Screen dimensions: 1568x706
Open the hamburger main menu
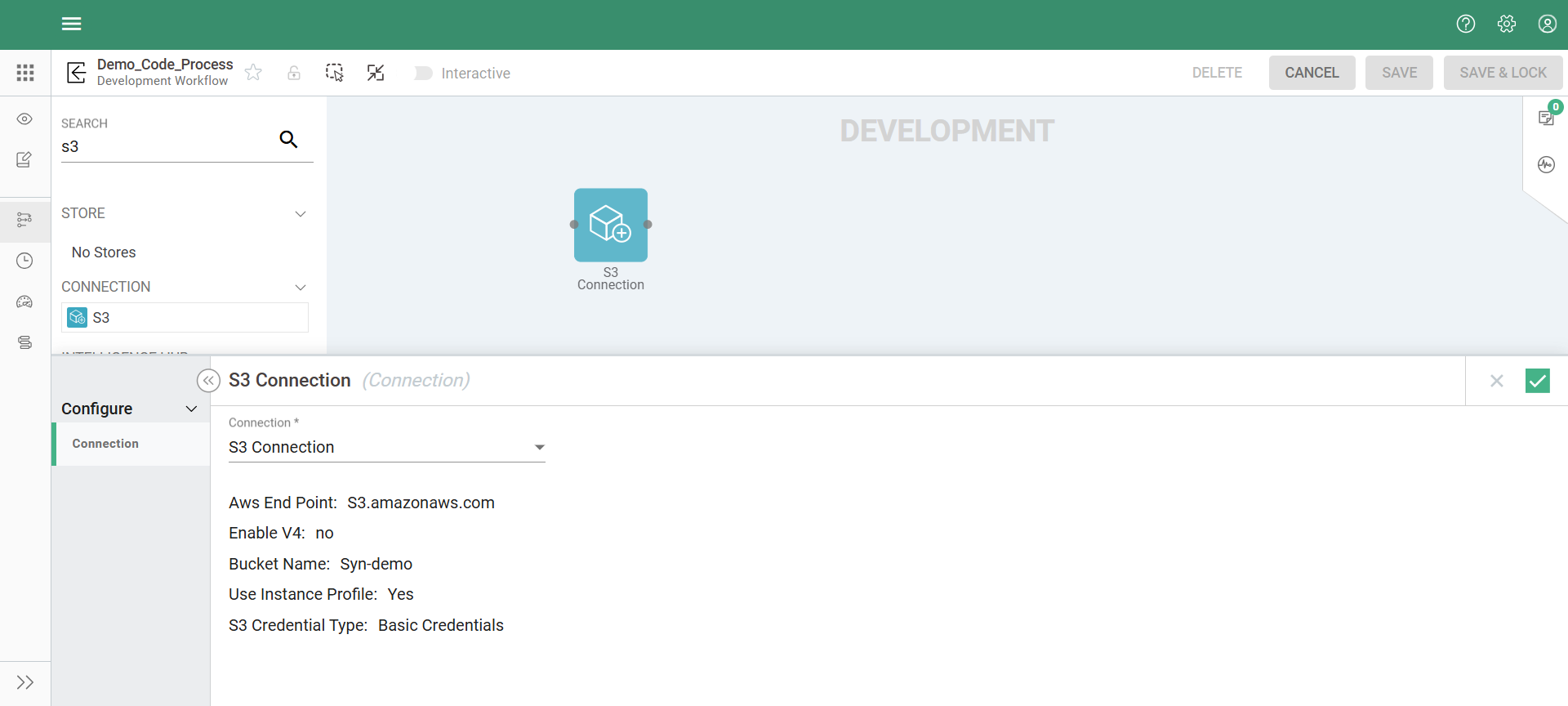point(72,24)
